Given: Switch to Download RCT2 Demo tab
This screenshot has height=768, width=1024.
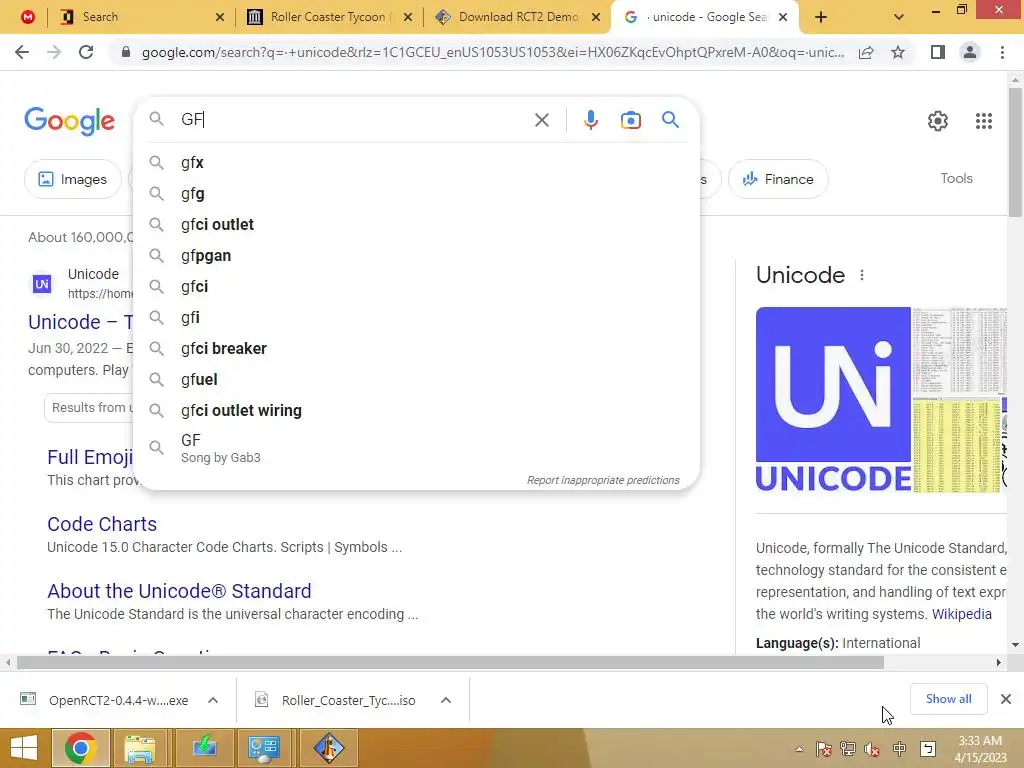Looking at the screenshot, I should click(x=517, y=17).
